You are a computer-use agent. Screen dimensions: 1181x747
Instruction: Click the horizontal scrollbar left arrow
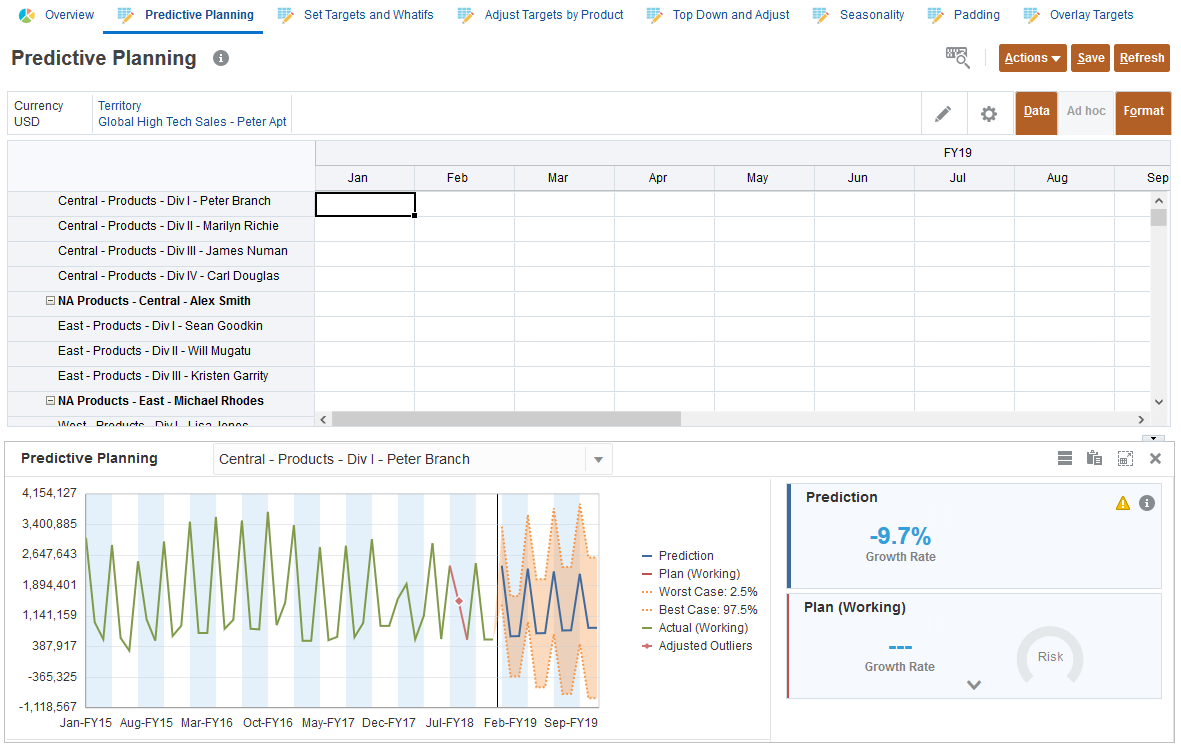(x=323, y=419)
